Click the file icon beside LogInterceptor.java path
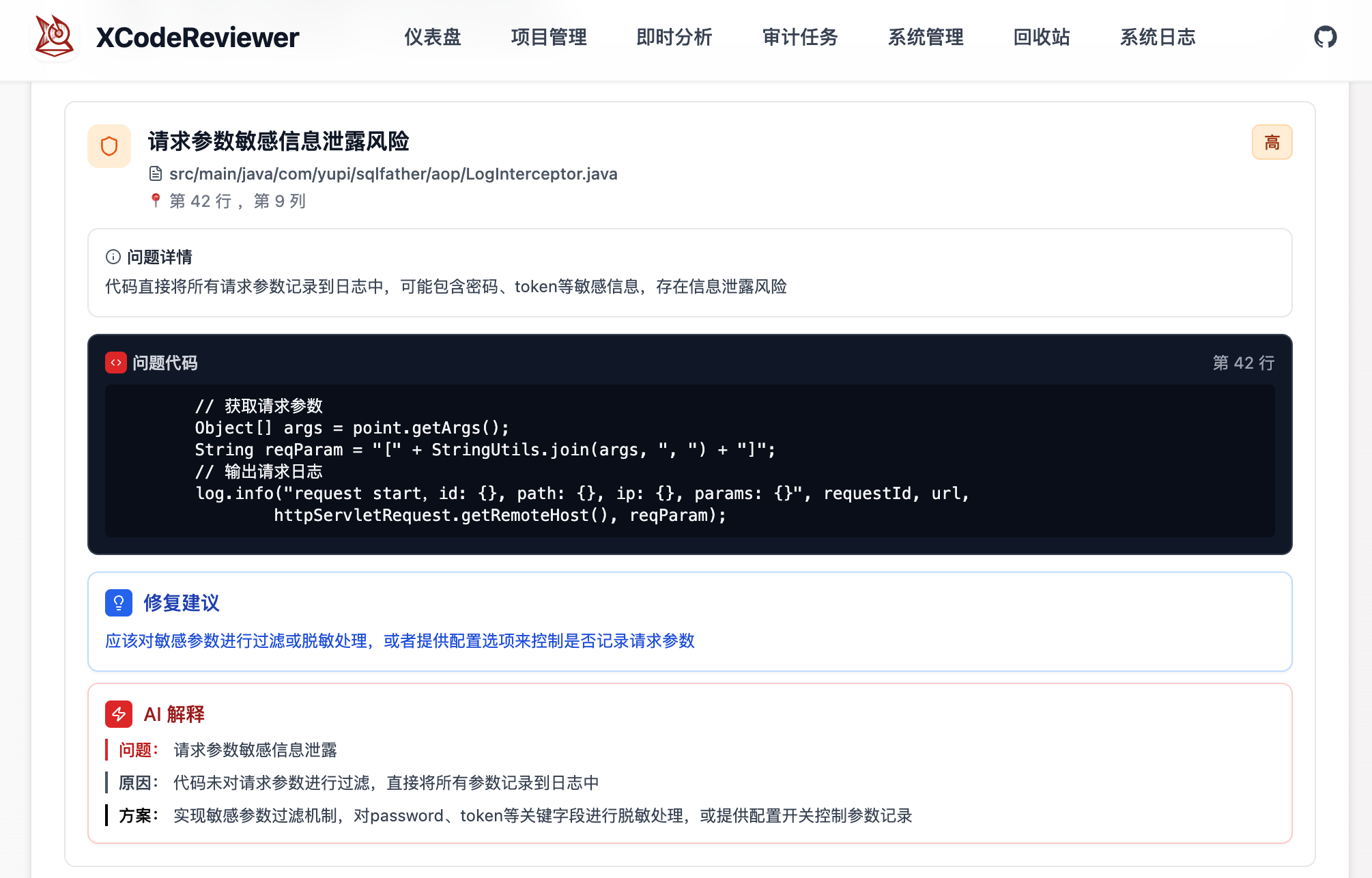Viewport: 1372px width, 878px height. point(156,173)
